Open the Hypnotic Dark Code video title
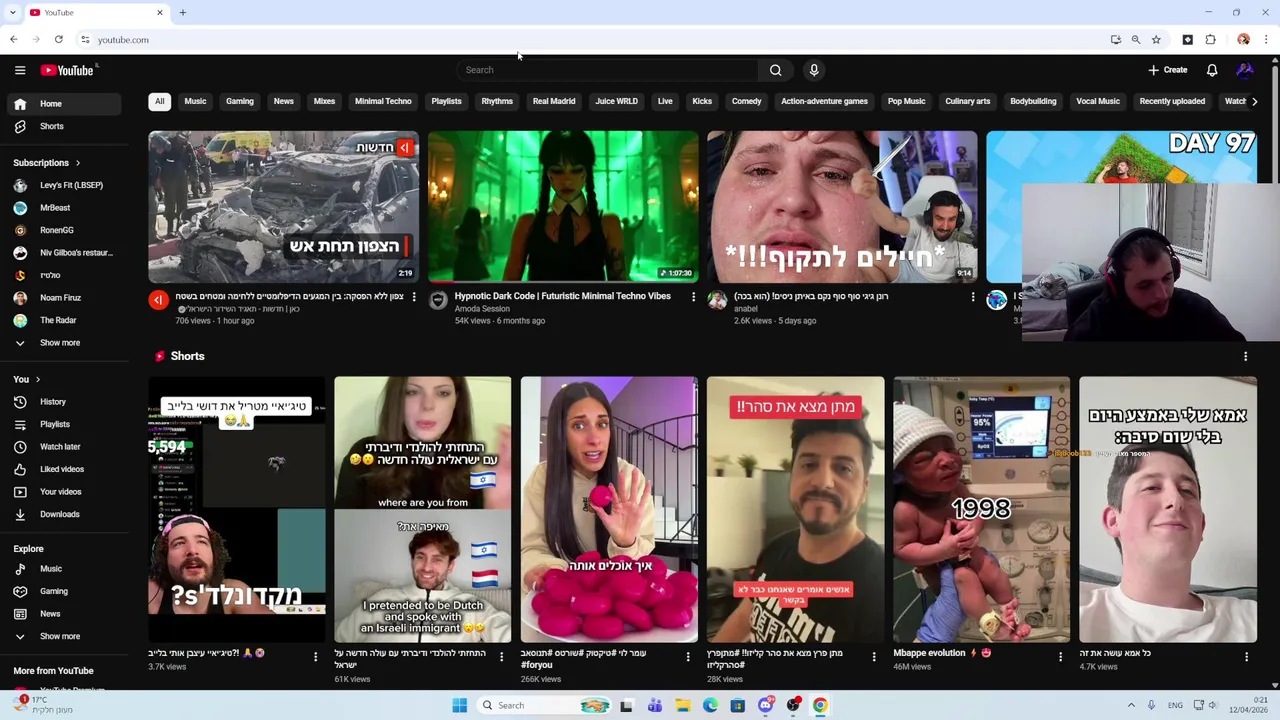Screen dimensions: 1280x720 tap(562, 296)
